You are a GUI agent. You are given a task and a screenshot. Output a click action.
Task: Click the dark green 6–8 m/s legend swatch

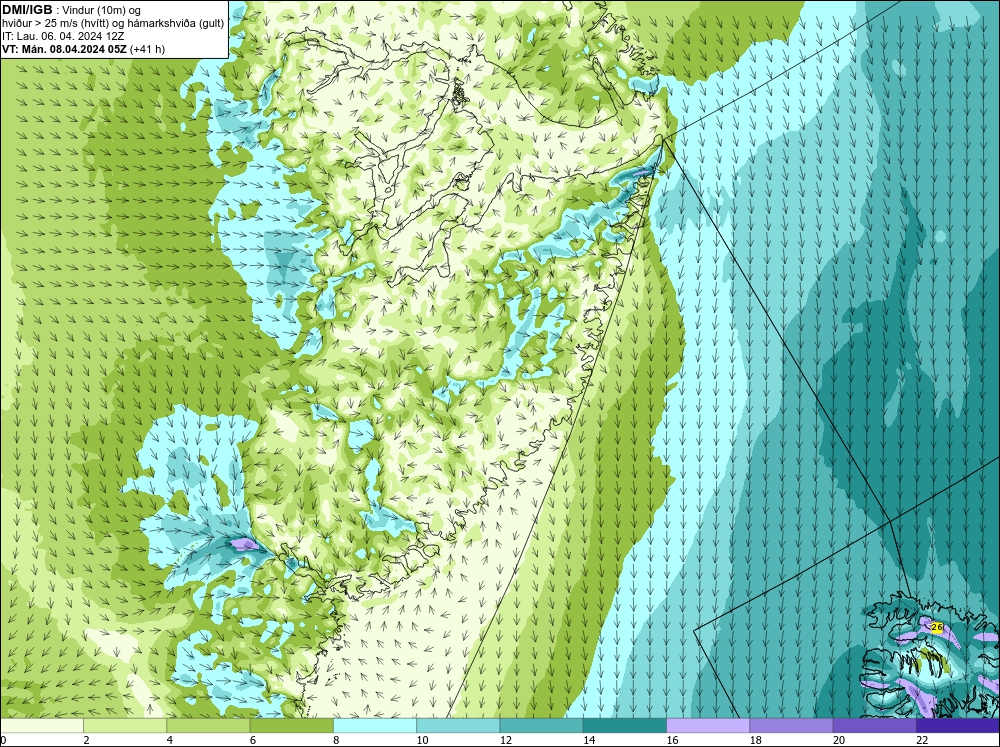coord(291,725)
